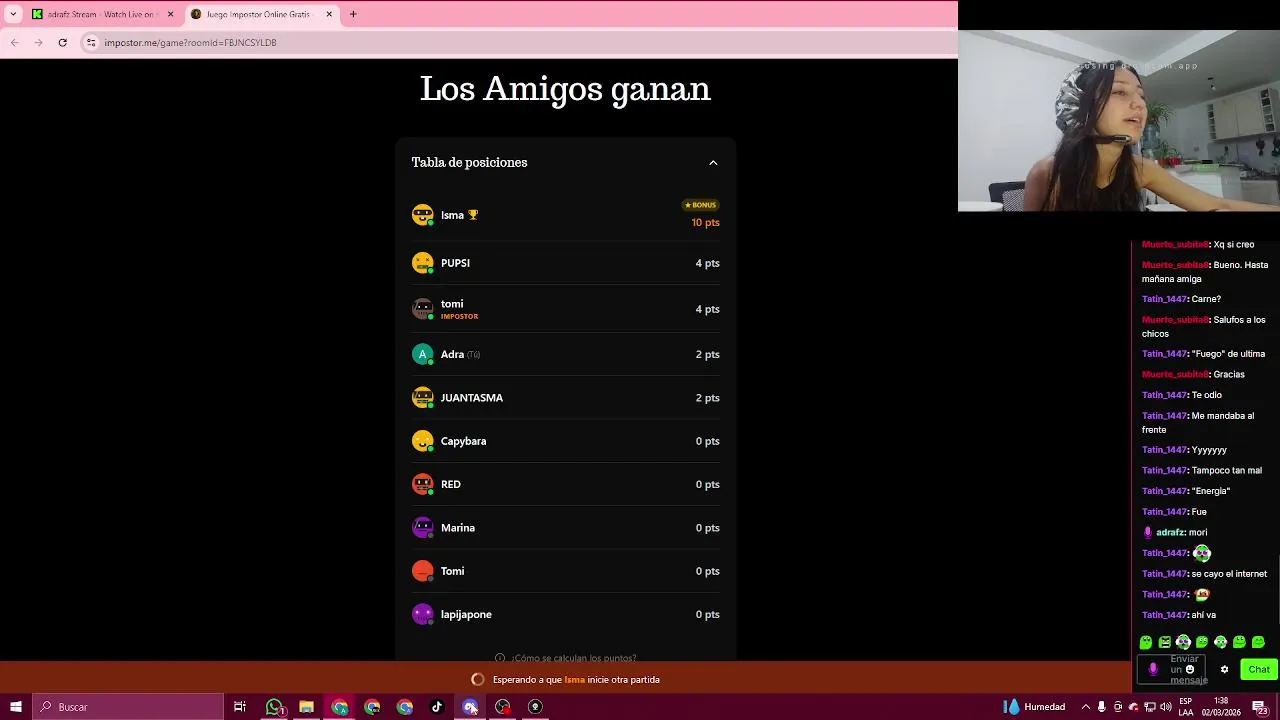Click the Buscar taskbar search box
The height and width of the screenshot is (720, 1280).
[127, 707]
